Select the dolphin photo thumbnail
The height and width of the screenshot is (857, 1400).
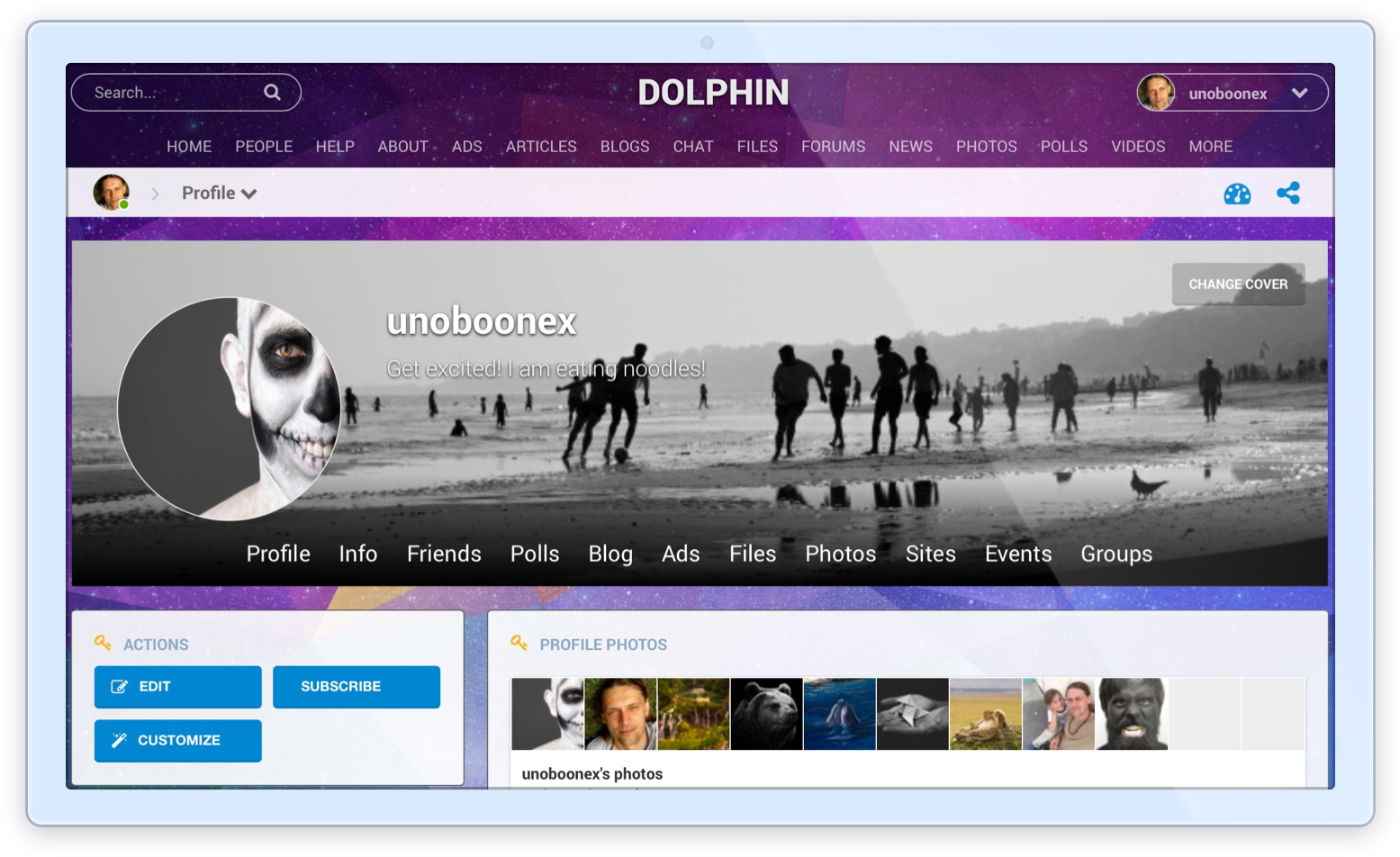[x=839, y=713]
